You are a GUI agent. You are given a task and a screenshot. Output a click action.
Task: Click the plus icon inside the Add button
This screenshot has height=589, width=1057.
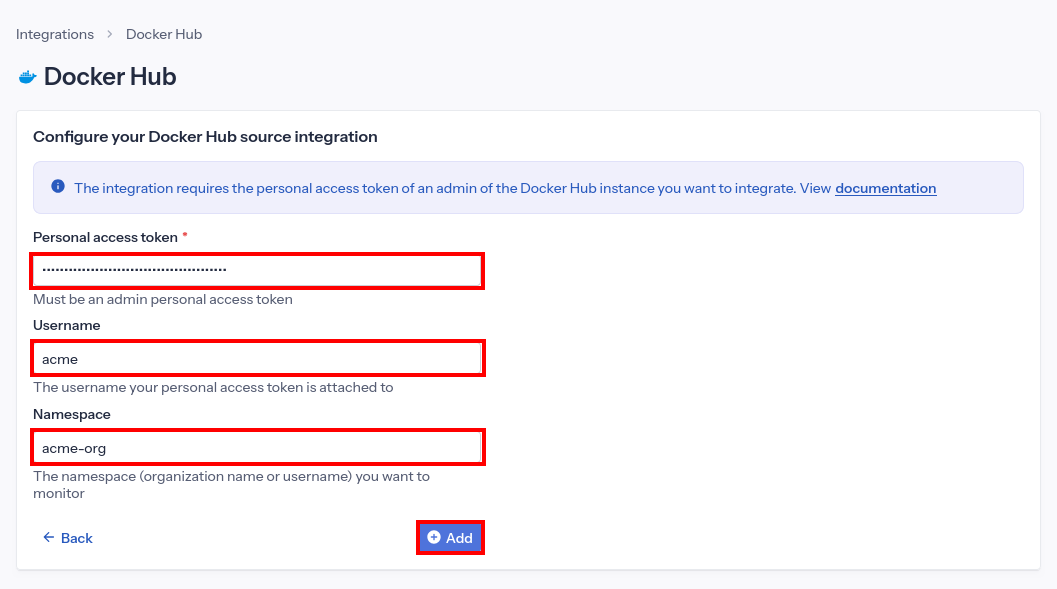click(x=434, y=537)
